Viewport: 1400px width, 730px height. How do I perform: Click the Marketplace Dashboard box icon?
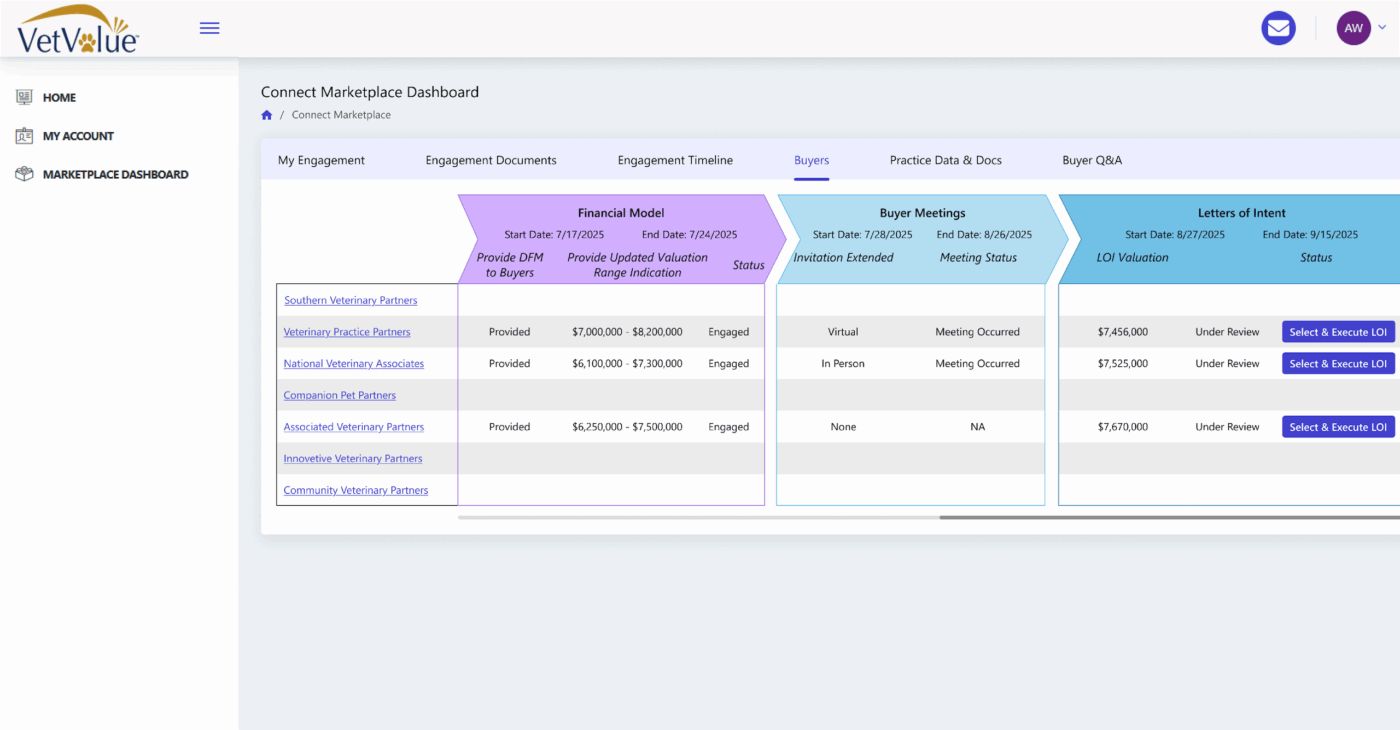[25, 174]
